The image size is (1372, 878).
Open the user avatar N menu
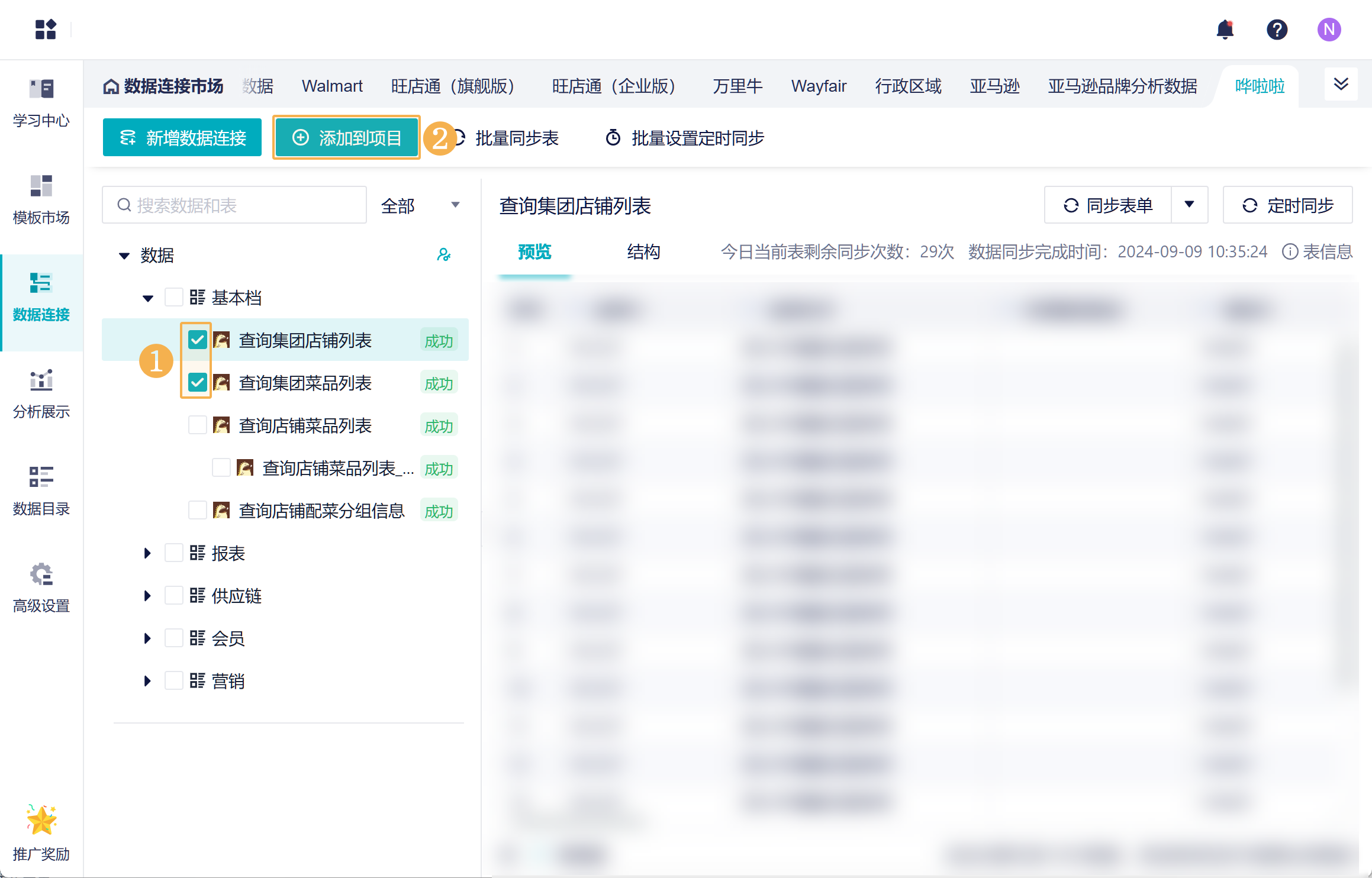pyautogui.click(x=1329, y=29)
